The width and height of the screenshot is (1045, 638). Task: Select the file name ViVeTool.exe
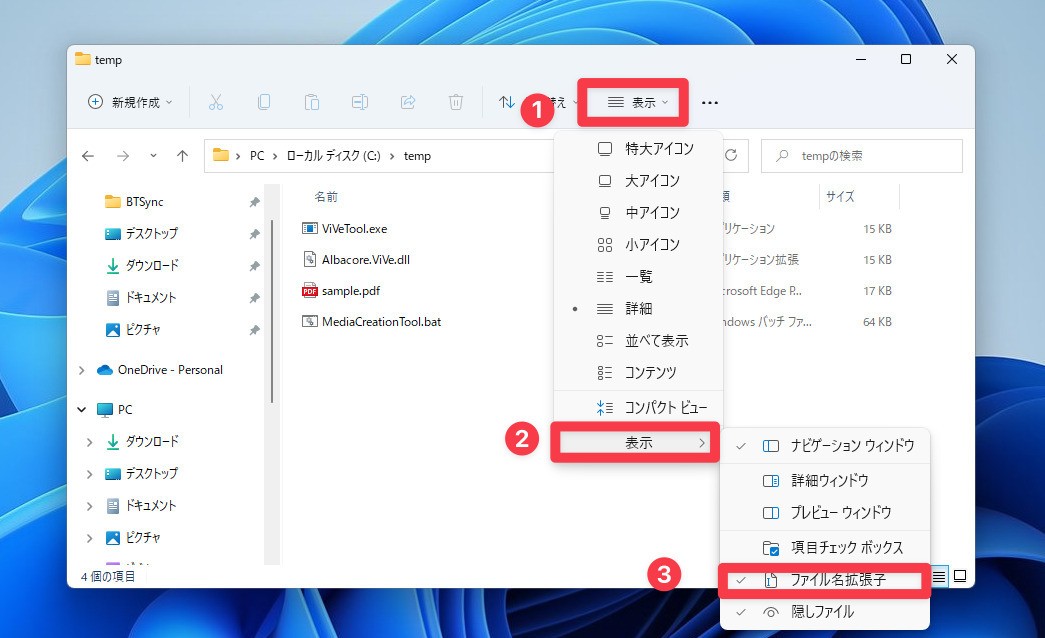[355, 229]
